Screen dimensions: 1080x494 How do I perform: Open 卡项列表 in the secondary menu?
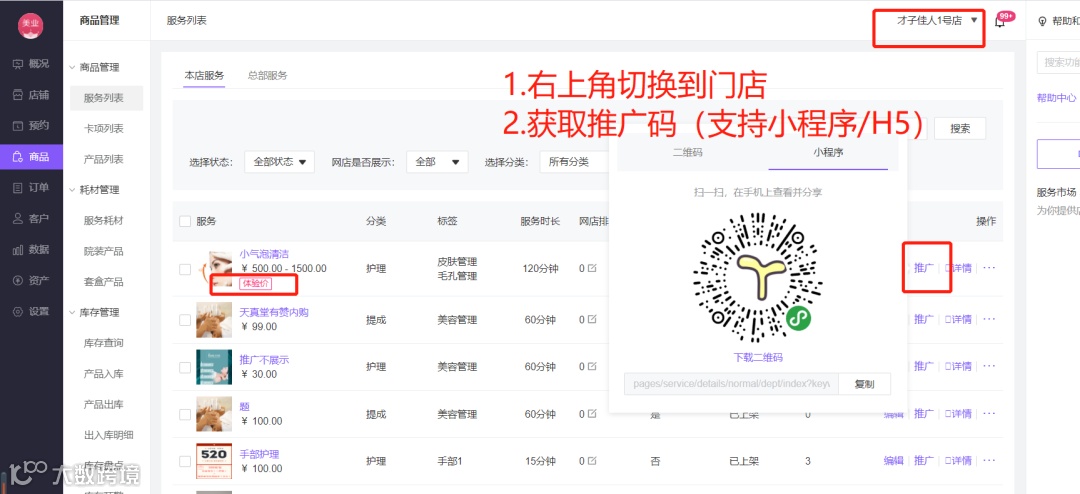pos(103,129)
